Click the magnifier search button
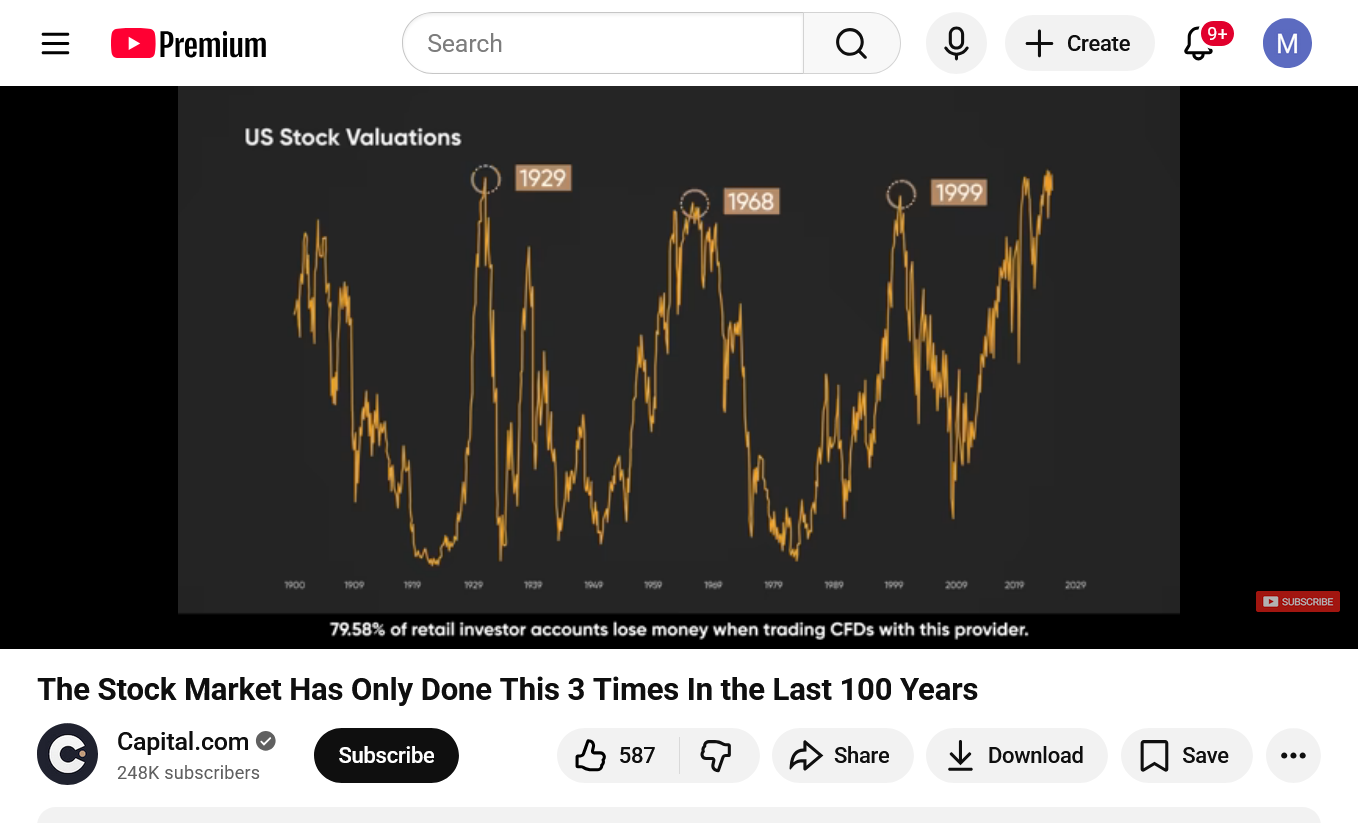 [851, 44]
